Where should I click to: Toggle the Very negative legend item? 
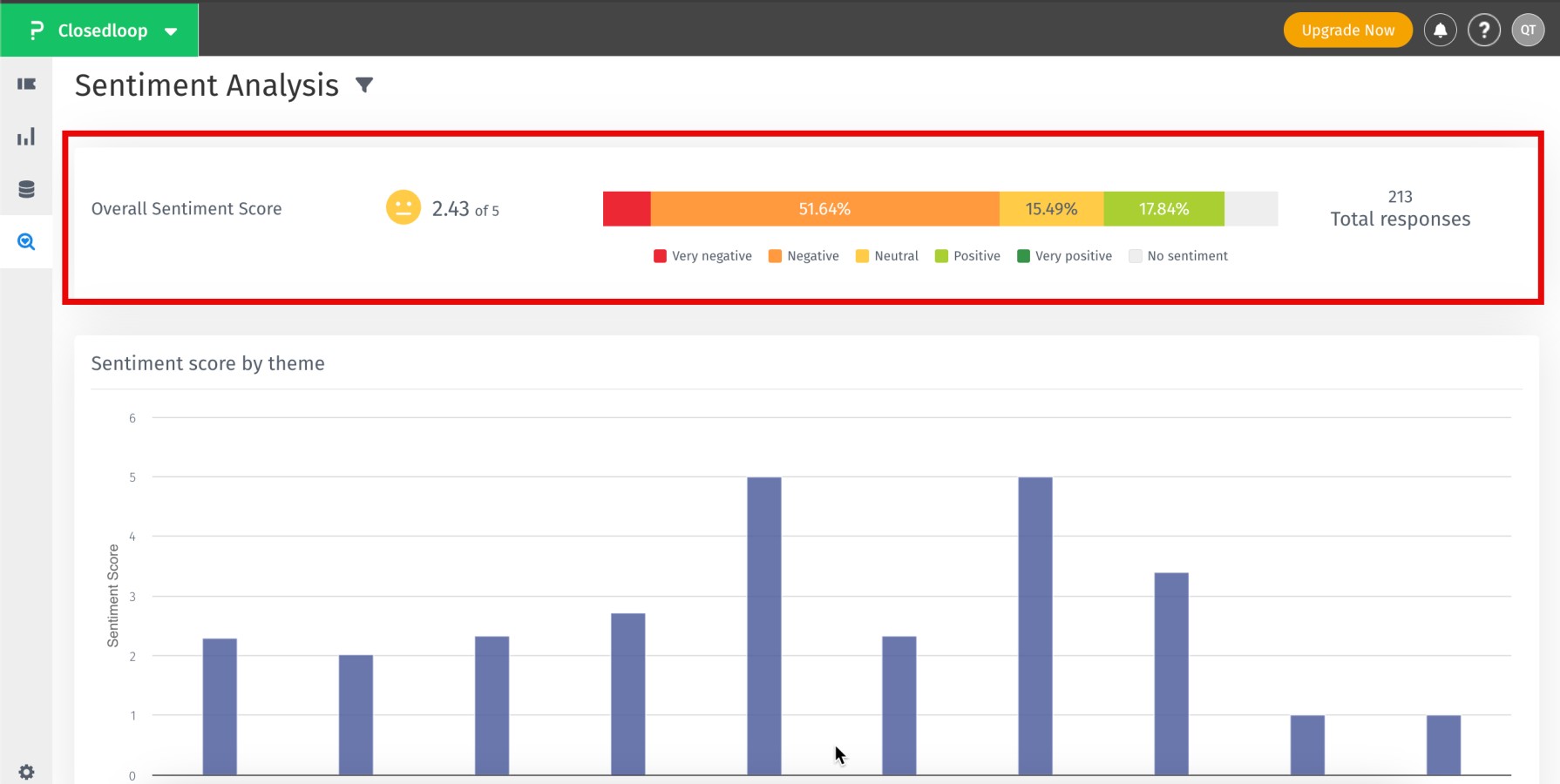tap(702, 255)
